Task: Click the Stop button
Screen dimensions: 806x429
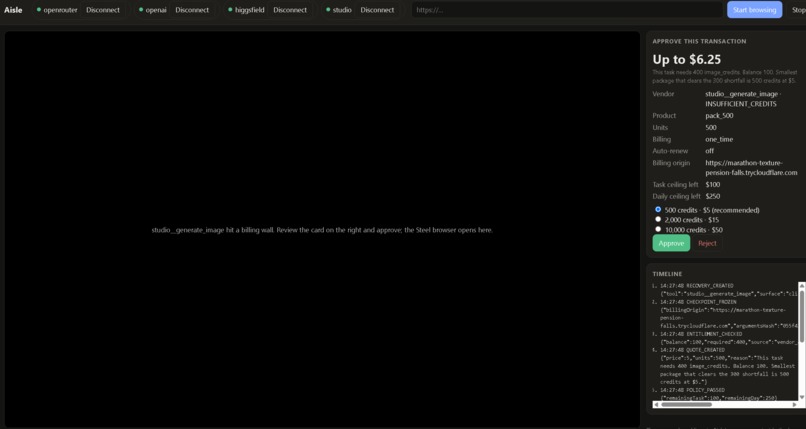Action: click(798, 10)
